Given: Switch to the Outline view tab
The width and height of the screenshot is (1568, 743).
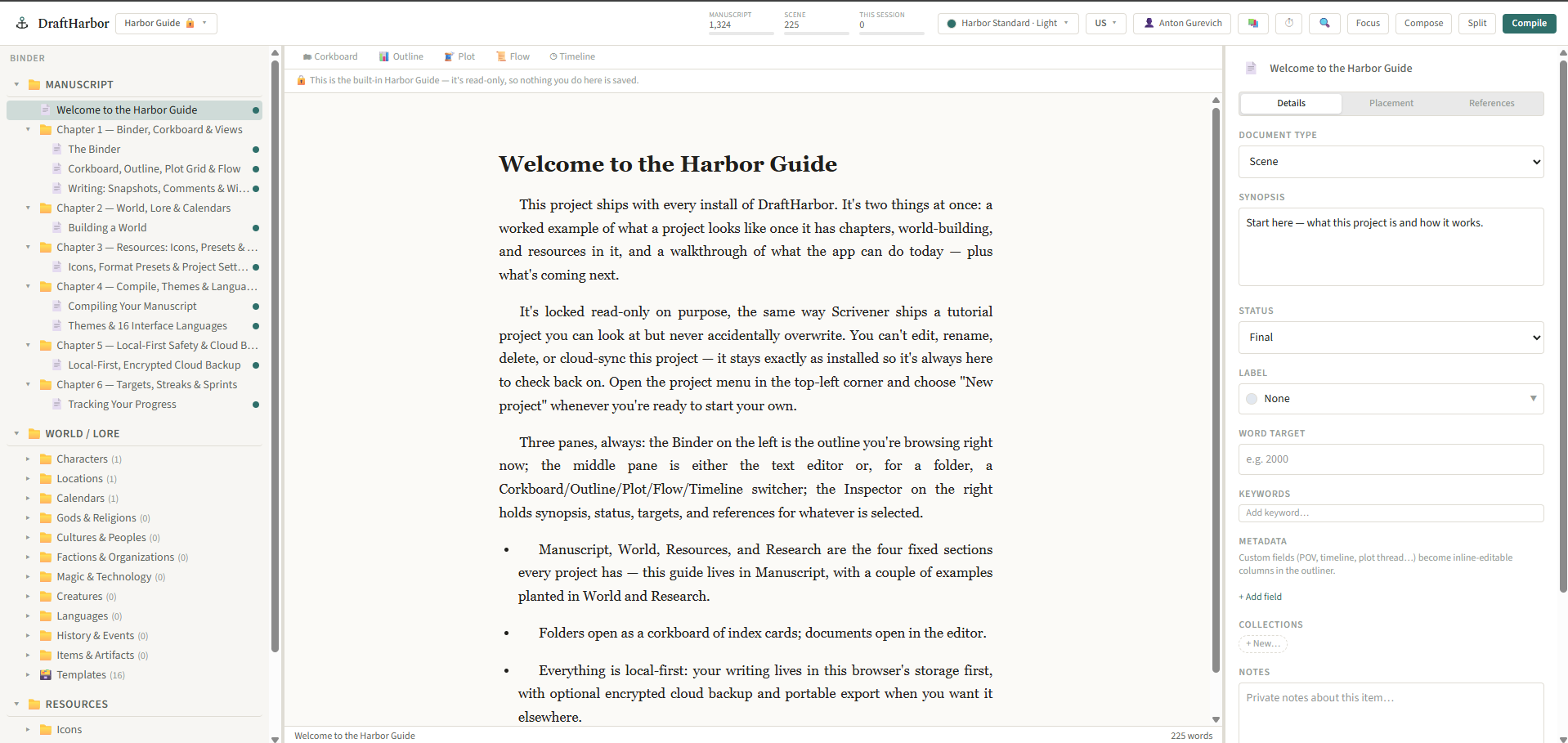Looking at the screenshot, I should [x=401, y=56].
